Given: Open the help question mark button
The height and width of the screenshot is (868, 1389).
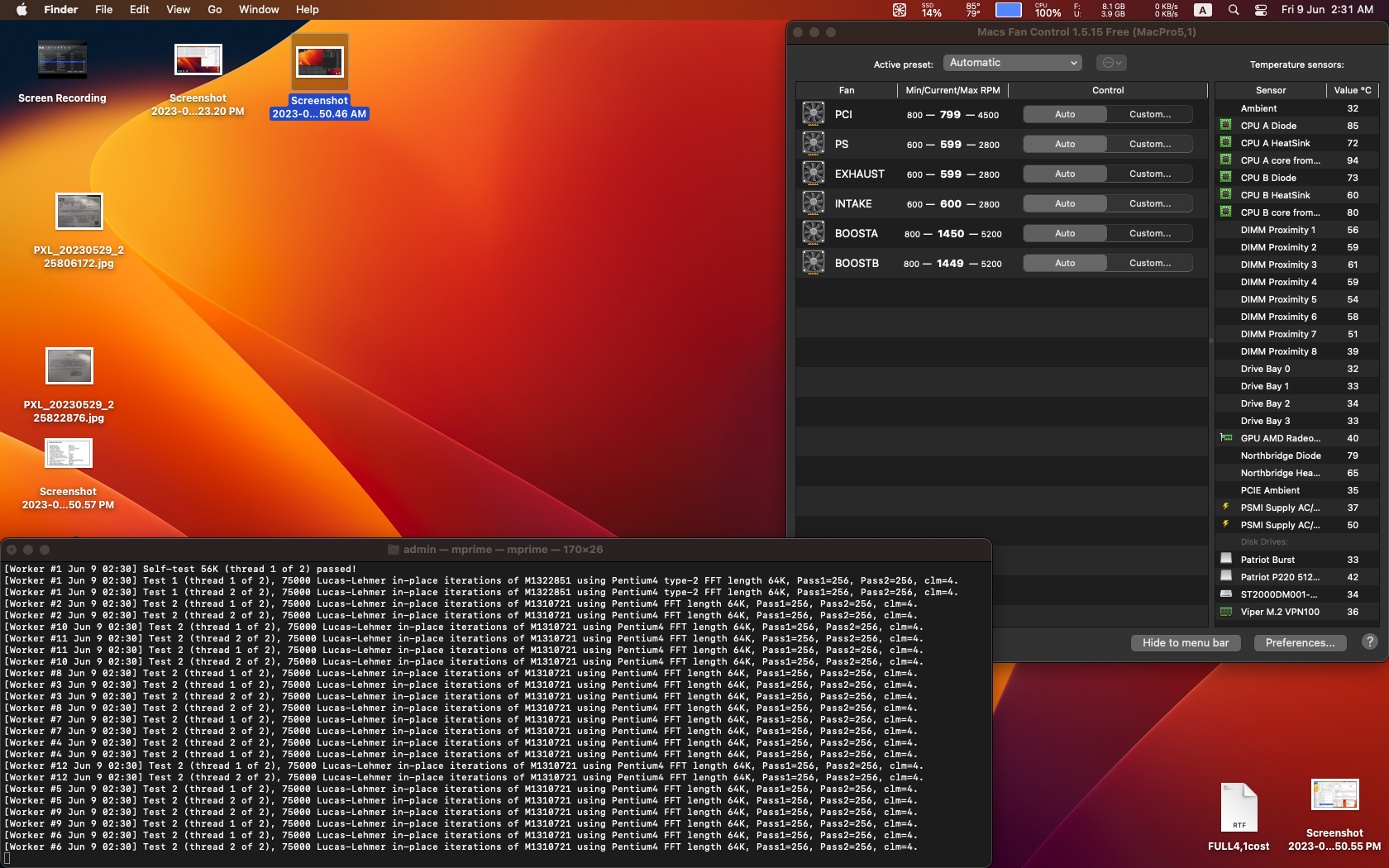Looking at the screenshot, I should point(1370,642).
